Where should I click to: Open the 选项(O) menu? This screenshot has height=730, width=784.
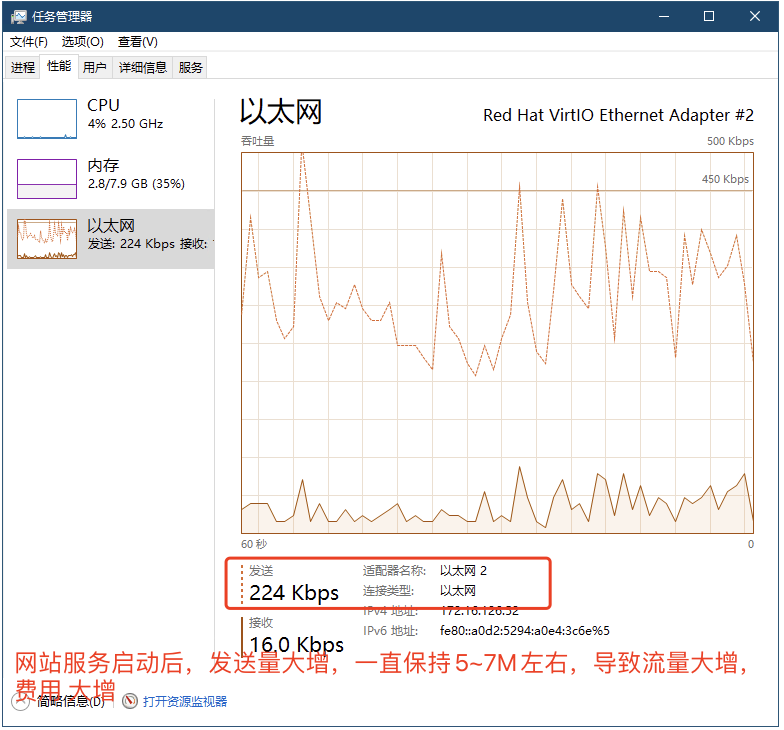82,42
